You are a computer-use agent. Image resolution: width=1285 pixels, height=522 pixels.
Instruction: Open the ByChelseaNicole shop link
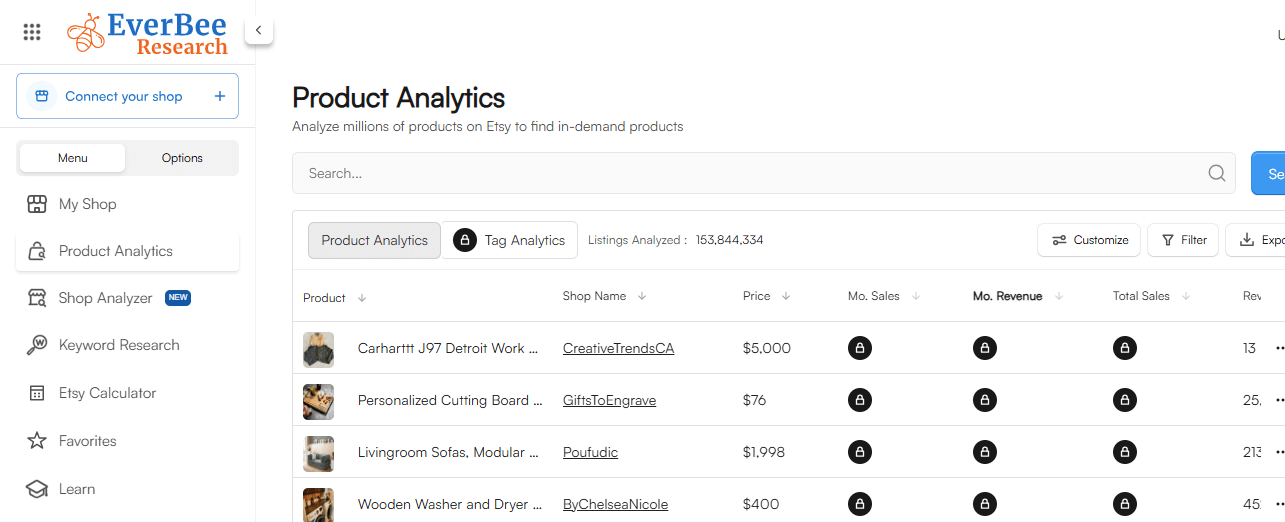(615, 504)
